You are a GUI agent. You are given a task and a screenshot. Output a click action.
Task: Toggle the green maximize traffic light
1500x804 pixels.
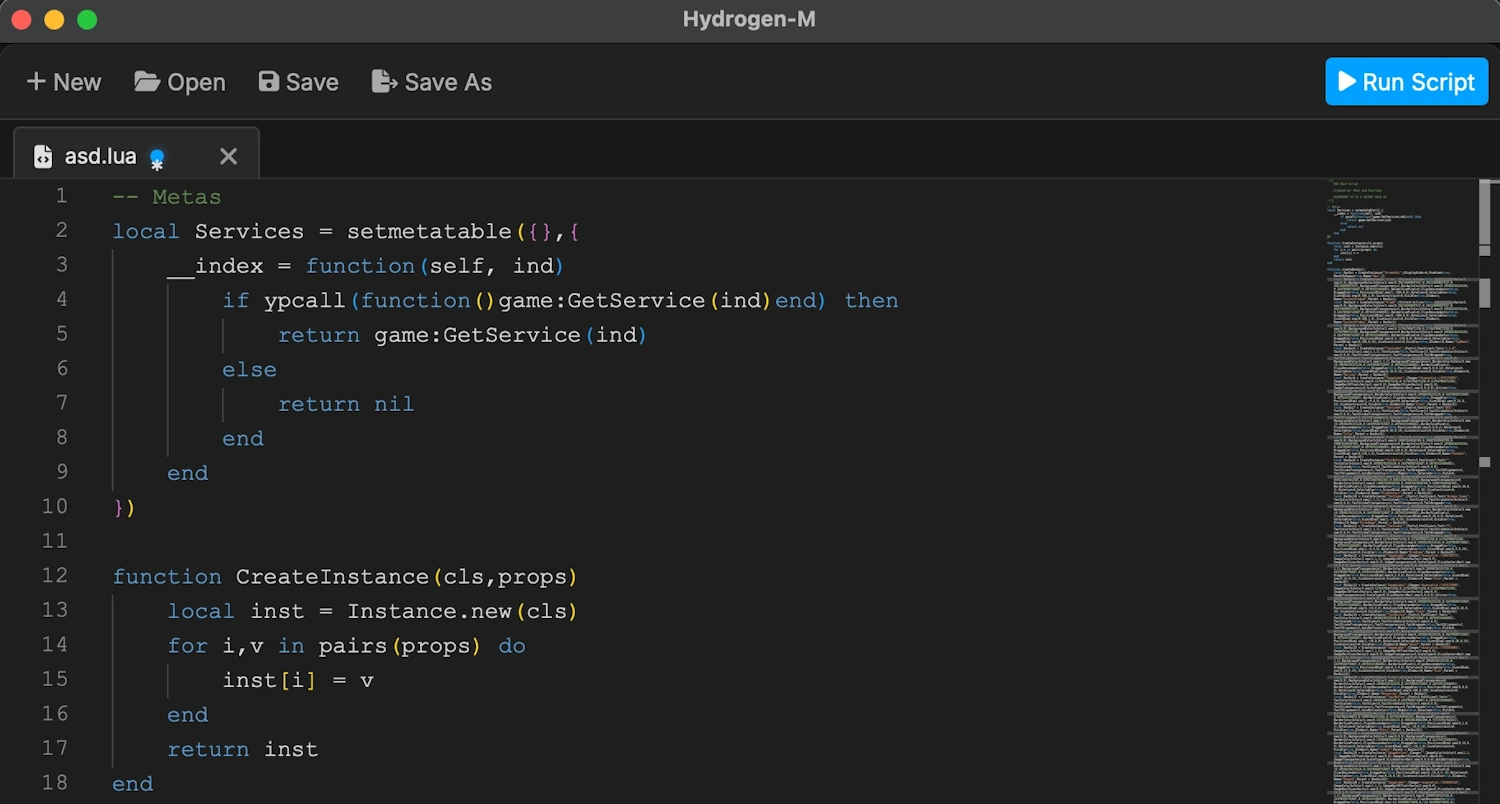[87, 19]
